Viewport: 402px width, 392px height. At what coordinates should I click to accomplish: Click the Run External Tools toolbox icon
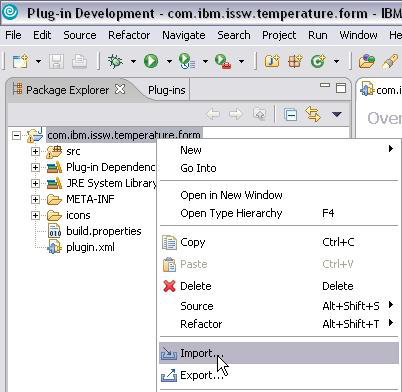coord(223,61)
